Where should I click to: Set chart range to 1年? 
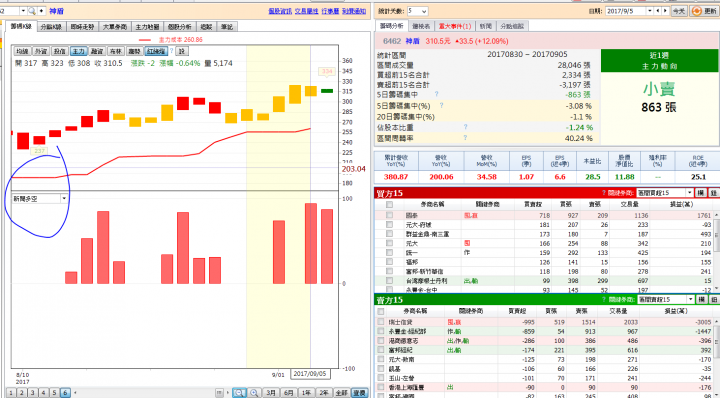306,393
